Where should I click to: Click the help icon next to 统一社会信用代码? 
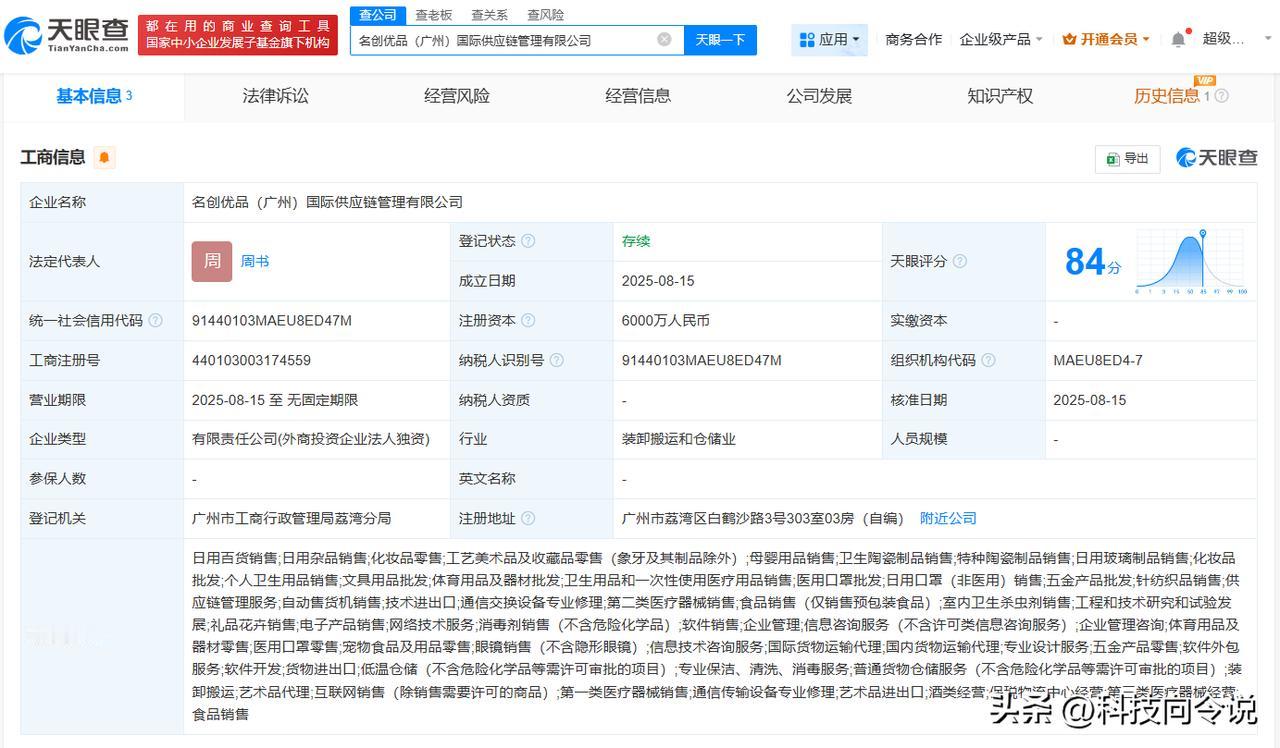155,321
